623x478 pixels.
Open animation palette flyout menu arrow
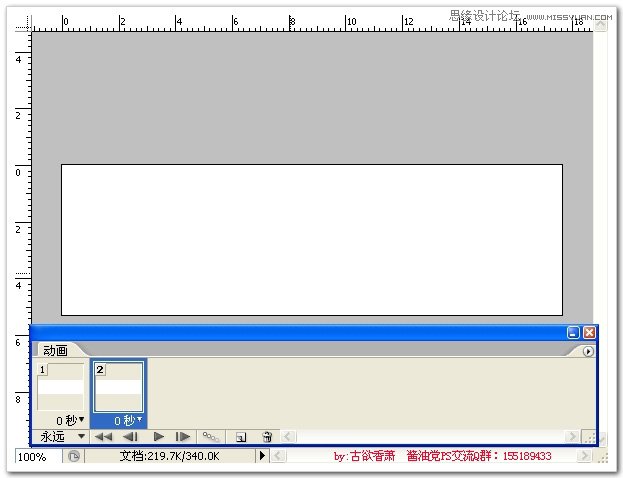click(588, 351)
